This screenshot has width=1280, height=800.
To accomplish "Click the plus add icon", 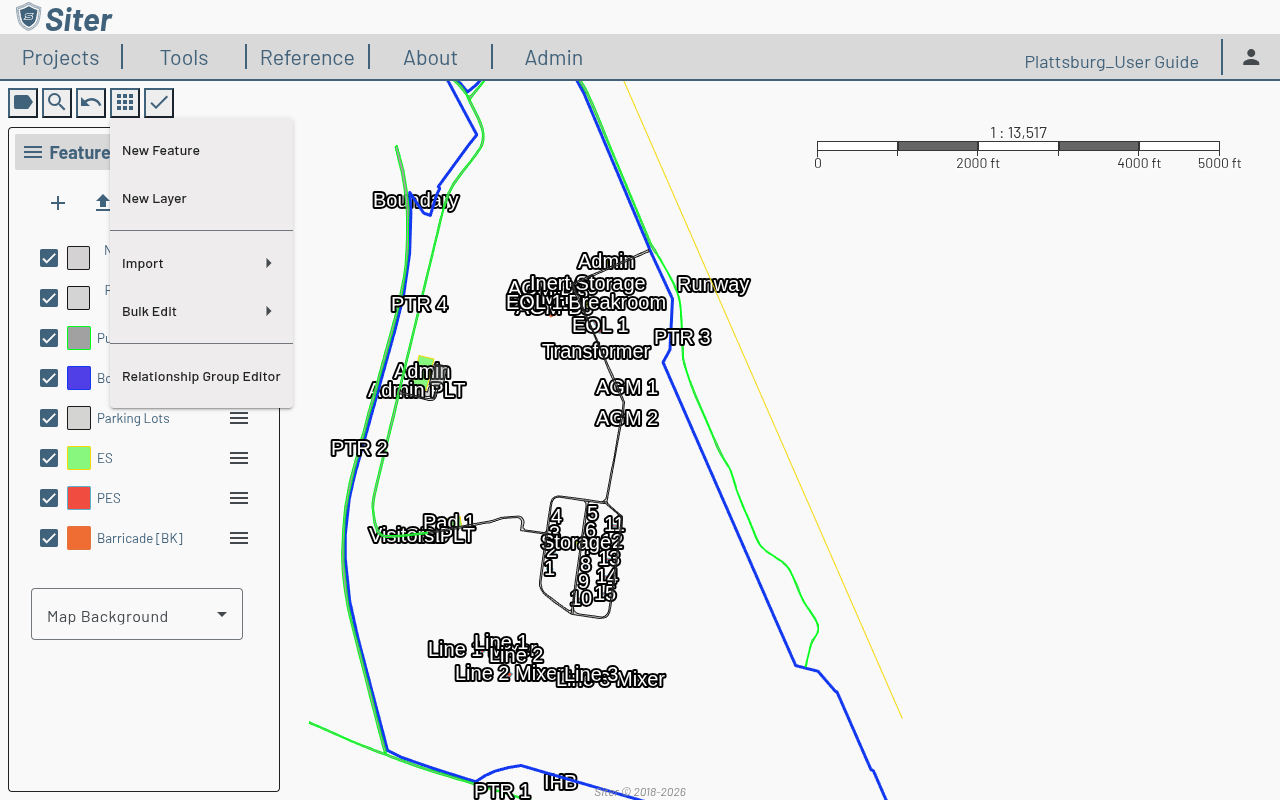I will (x=58, y=203).
